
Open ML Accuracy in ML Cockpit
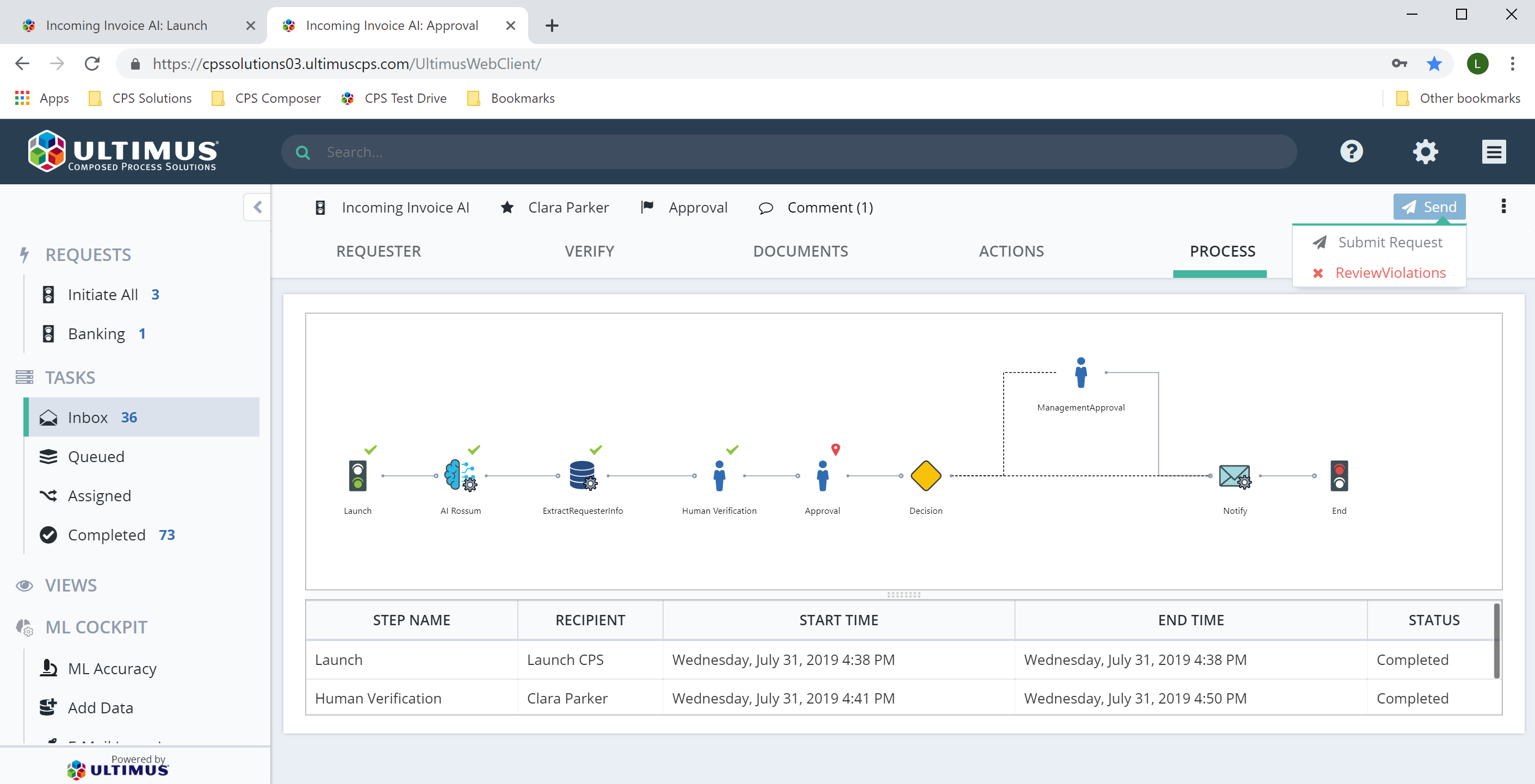(112, 668)
